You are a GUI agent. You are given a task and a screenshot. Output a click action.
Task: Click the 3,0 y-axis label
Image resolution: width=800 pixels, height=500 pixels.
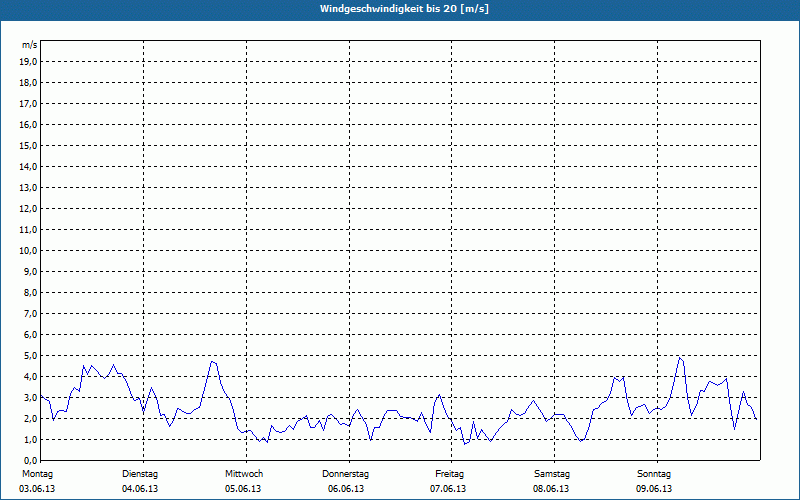point(31,397)
